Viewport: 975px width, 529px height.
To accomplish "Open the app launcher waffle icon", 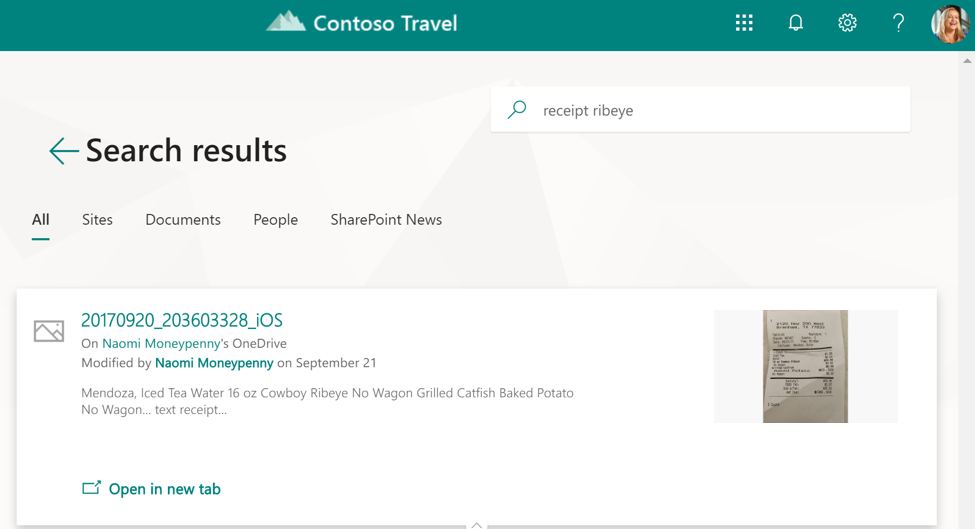I will click(x=744, y=23).
